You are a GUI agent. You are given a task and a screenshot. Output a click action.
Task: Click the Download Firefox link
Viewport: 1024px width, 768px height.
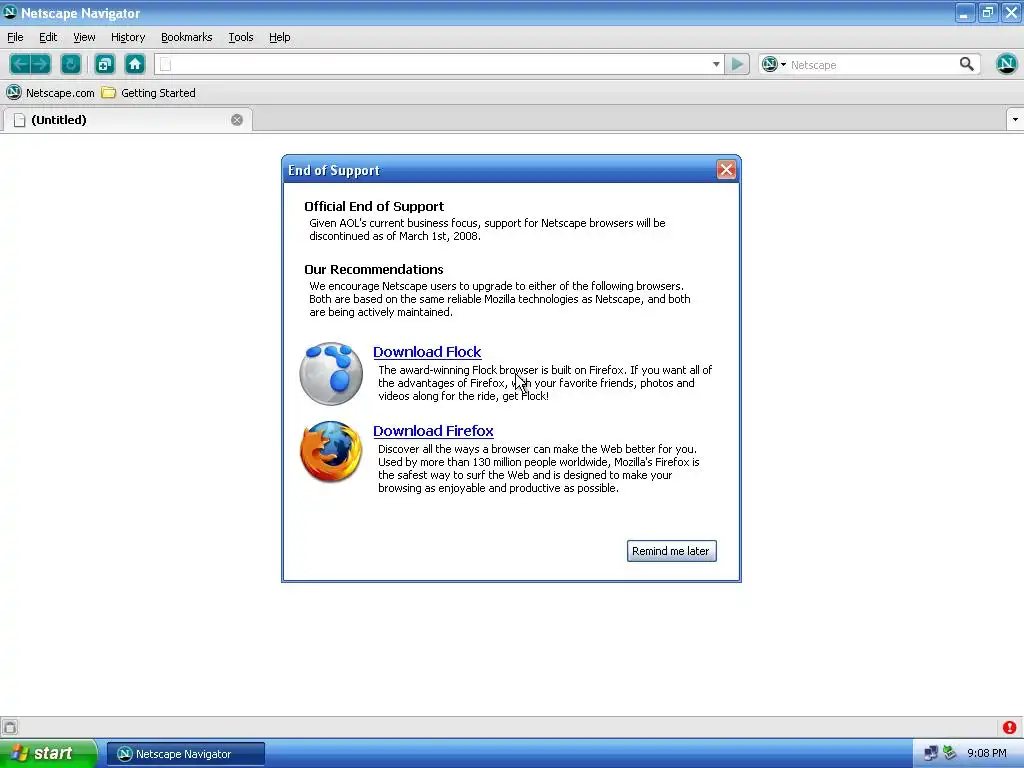pos(433,431)
